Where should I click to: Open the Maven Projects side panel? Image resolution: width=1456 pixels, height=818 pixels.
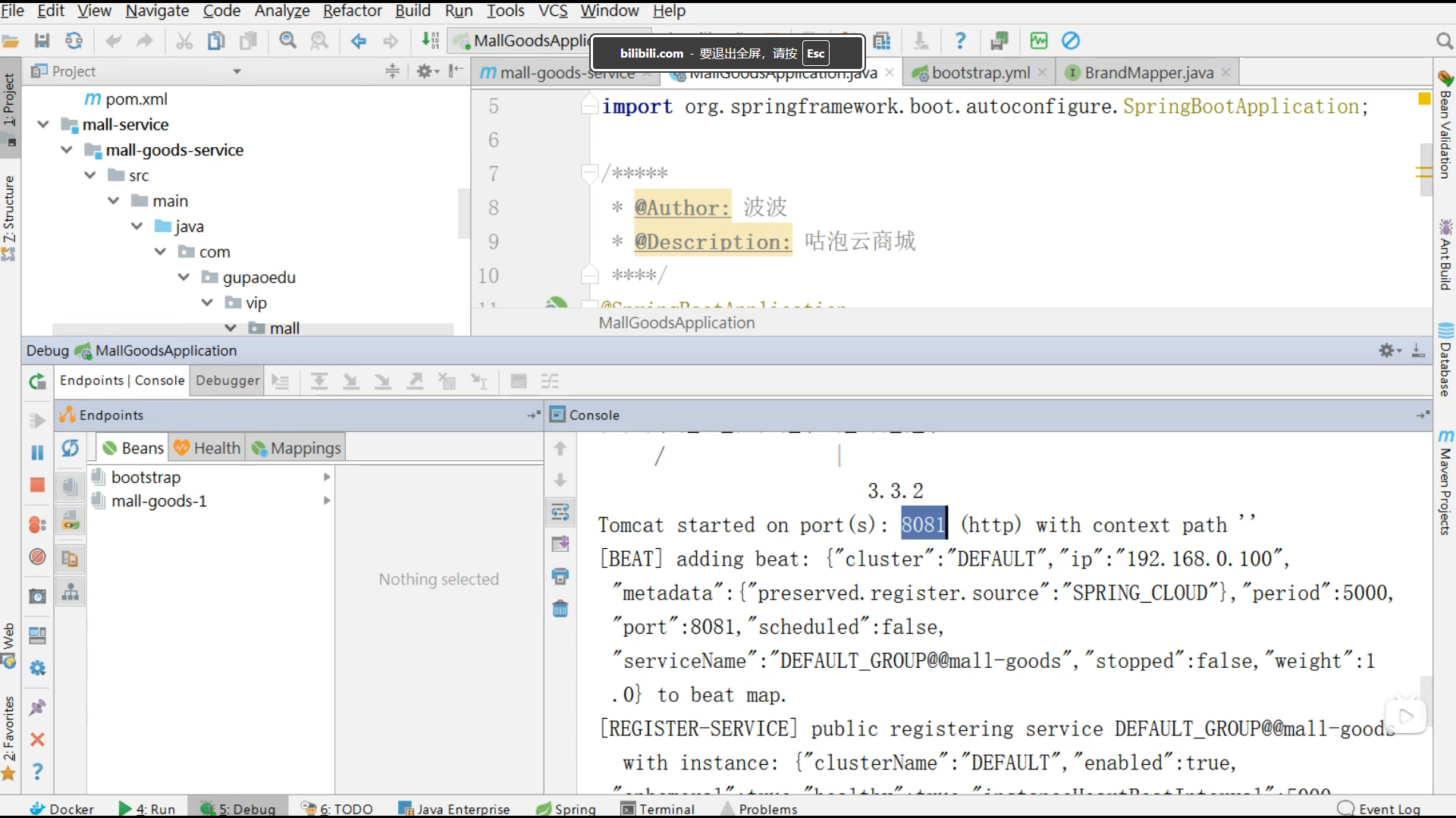click(x=1445, y=482)
